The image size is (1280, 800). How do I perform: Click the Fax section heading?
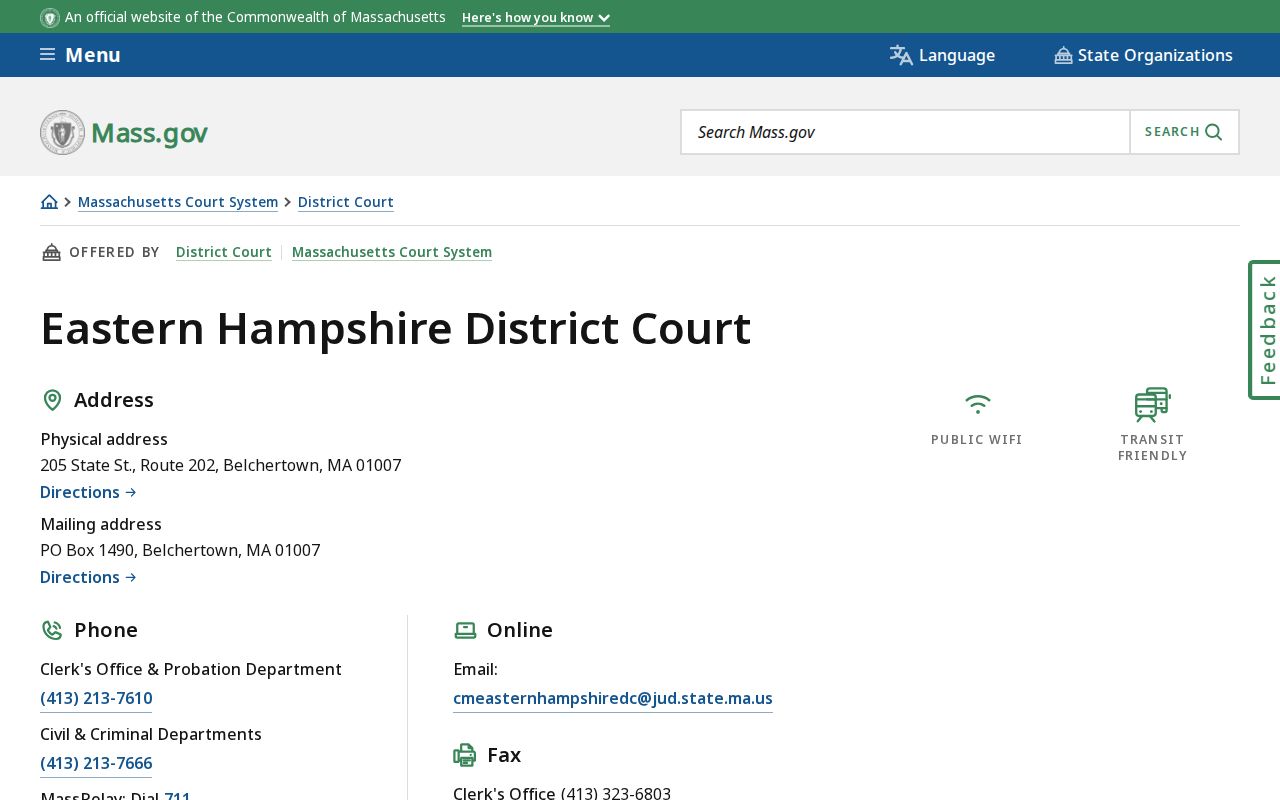coord(504,755)
